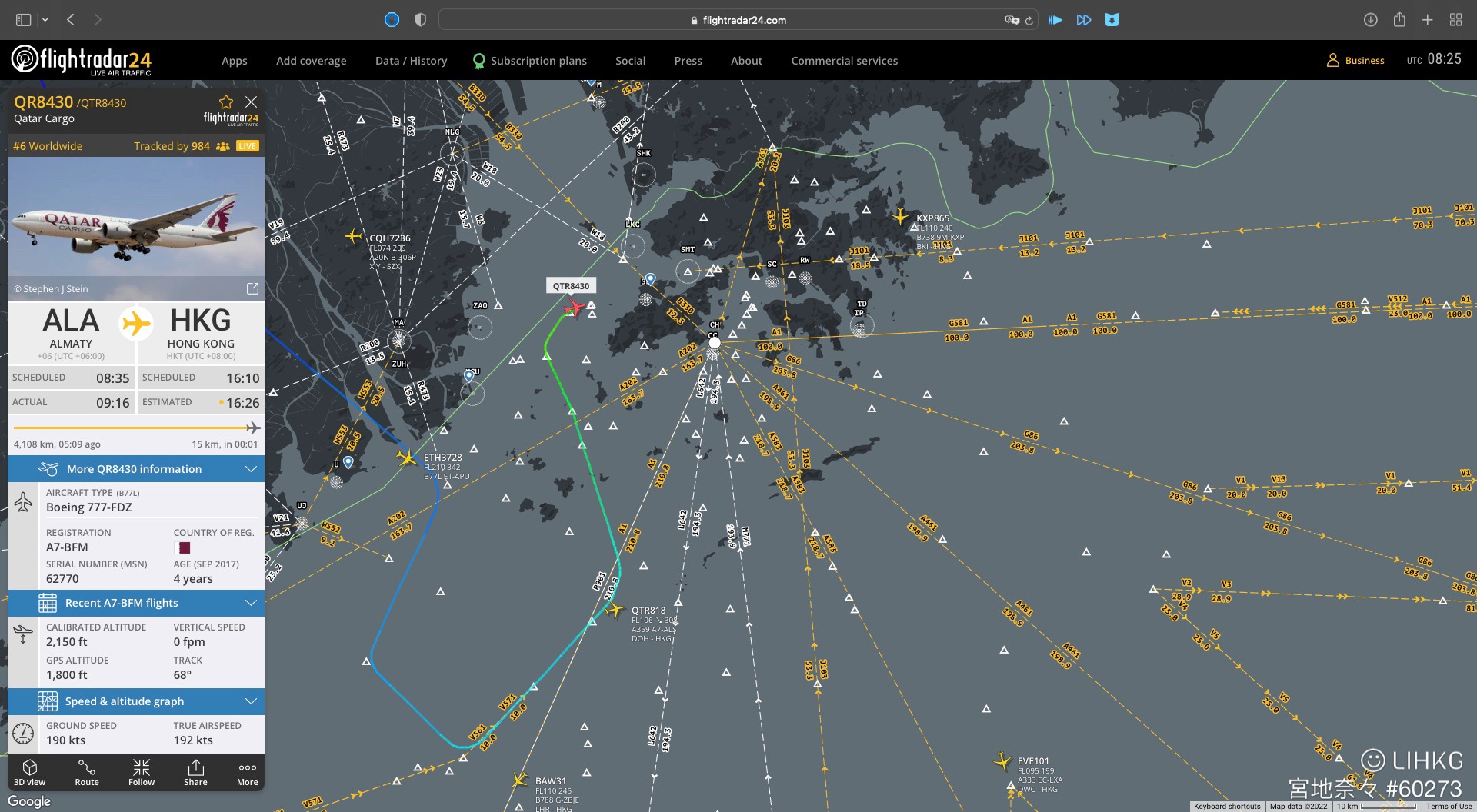The width and height of the screenshot is (1477, 812).
Task: Click the Safari address bar
Action: point(737,20)
